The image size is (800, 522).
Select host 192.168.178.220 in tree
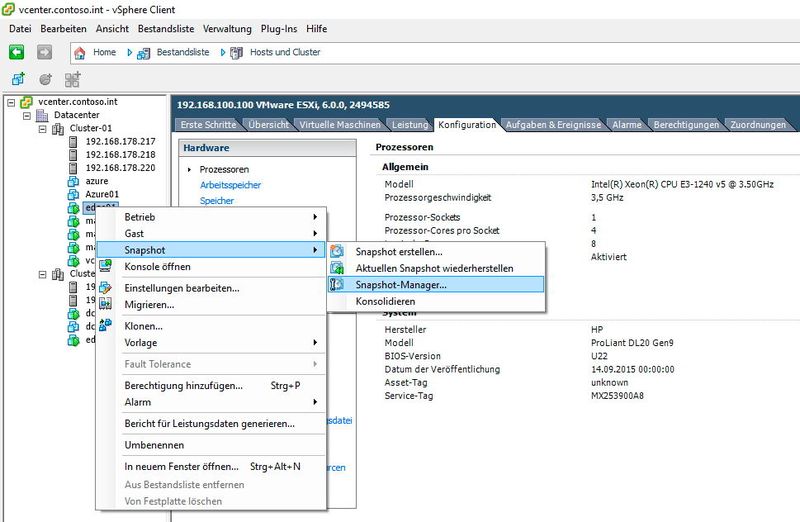120,168
